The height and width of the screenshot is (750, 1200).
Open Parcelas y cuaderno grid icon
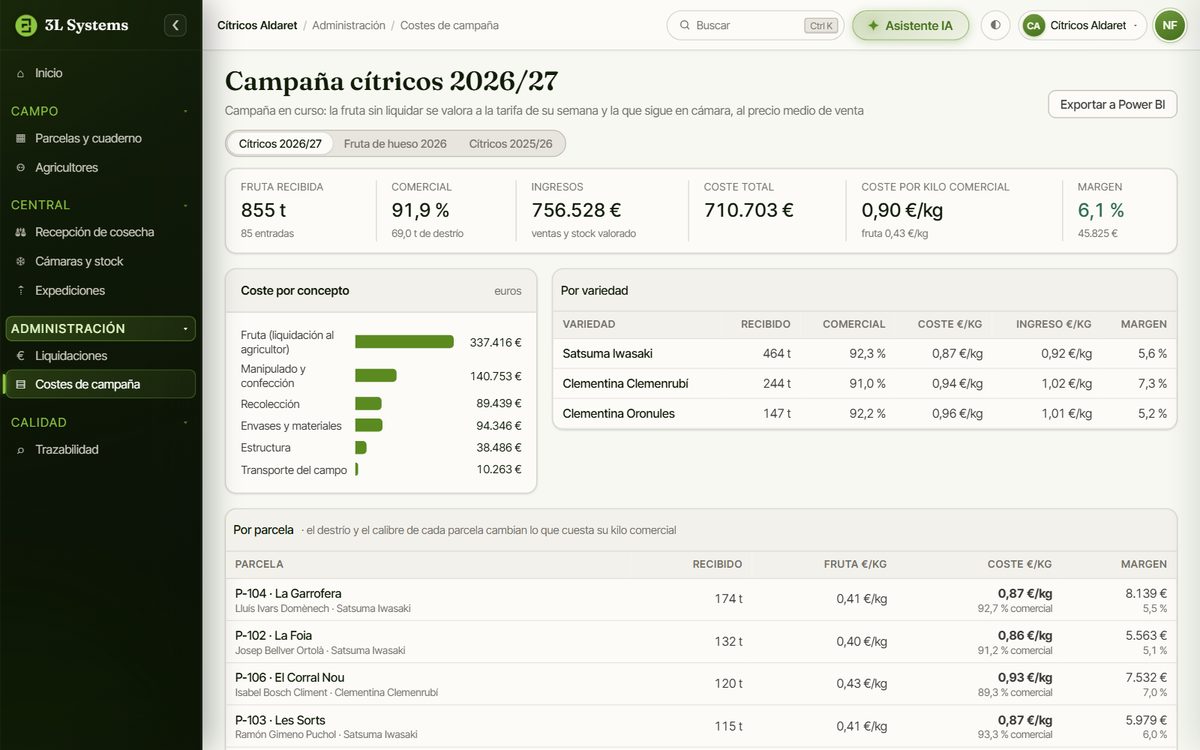(21, 138)
